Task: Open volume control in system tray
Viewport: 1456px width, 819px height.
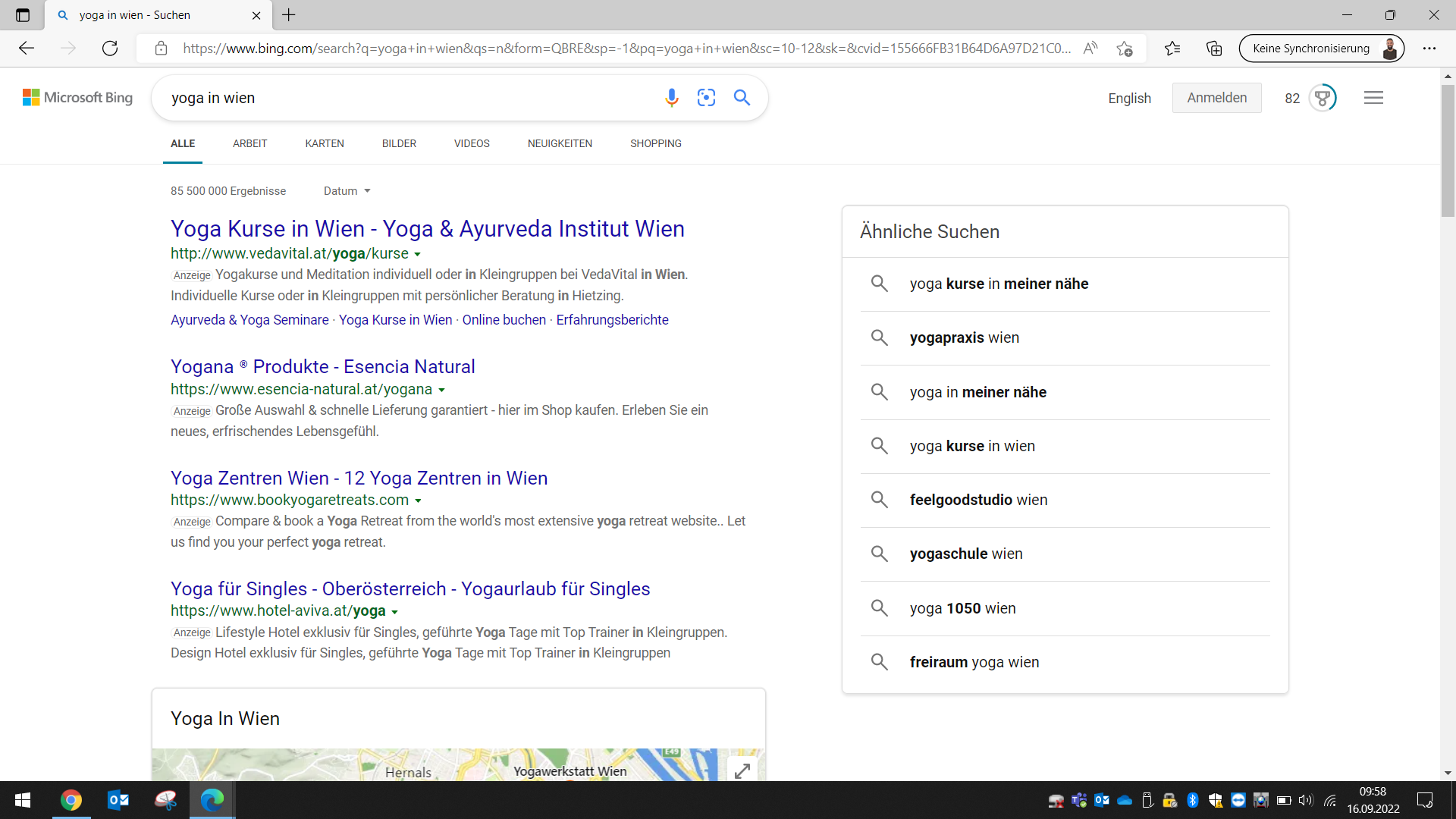Action: tap(1305, 800)
